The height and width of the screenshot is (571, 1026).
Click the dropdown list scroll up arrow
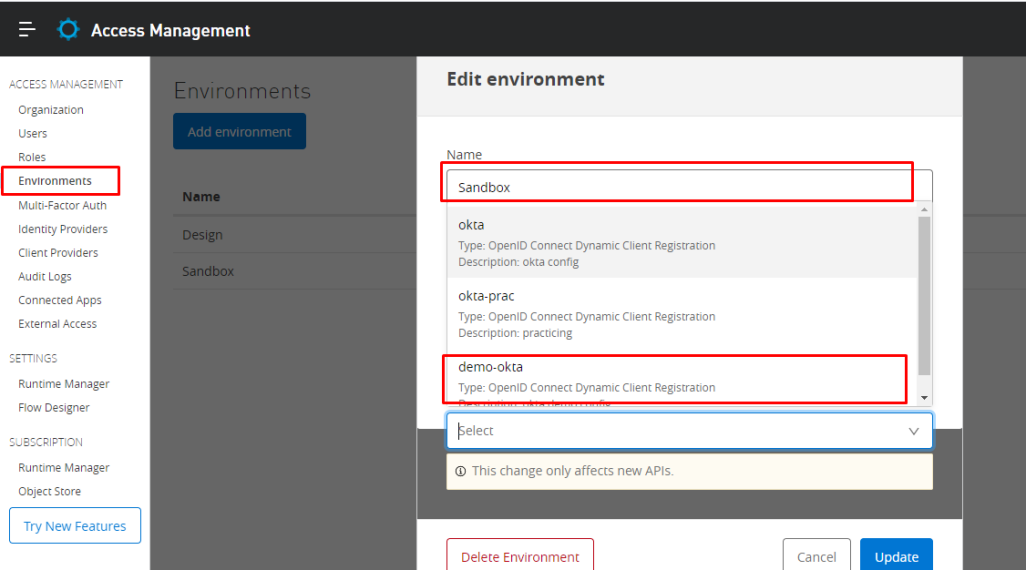[924, 209]
